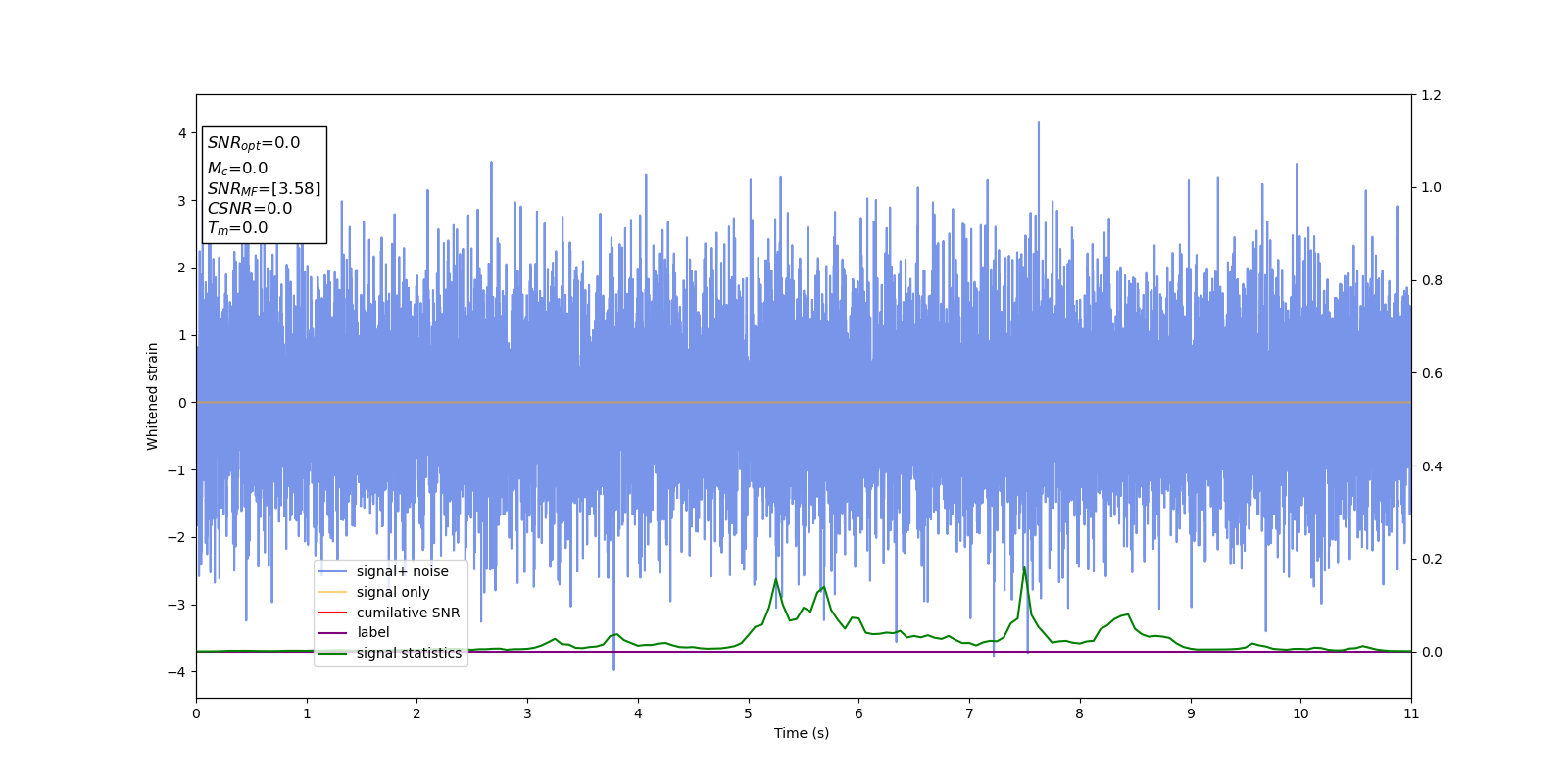The height and width of the screenshot is (784, 1568).
Task: Click the green line swatch for signal statistics
Action: click(333, 654)
